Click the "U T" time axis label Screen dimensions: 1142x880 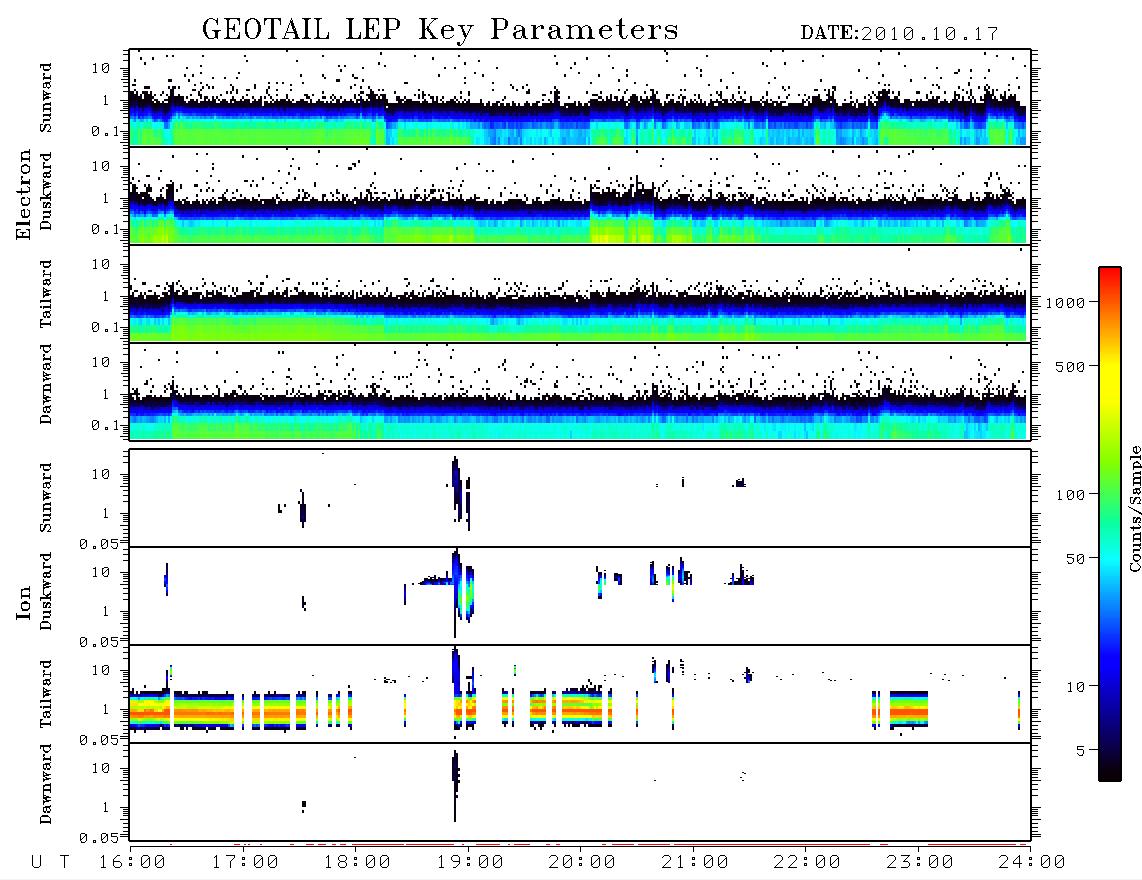tap(50, 863)
